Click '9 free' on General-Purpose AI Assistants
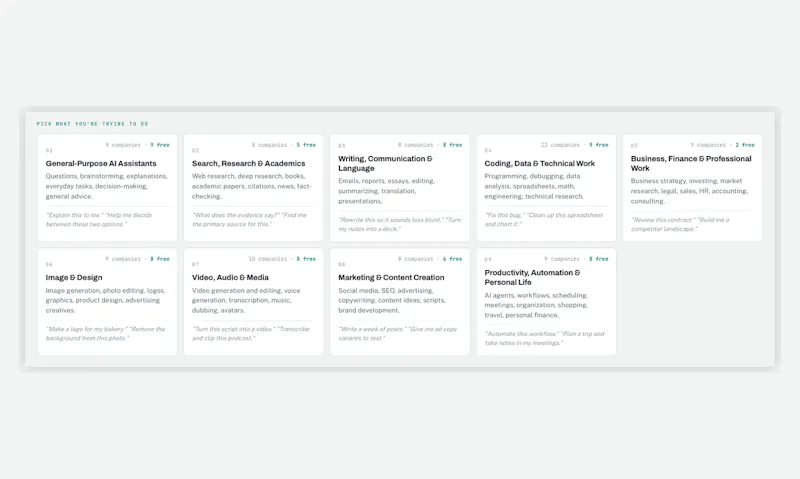Image resolution: width=800 pixels, height=479 pixels. 160,145
